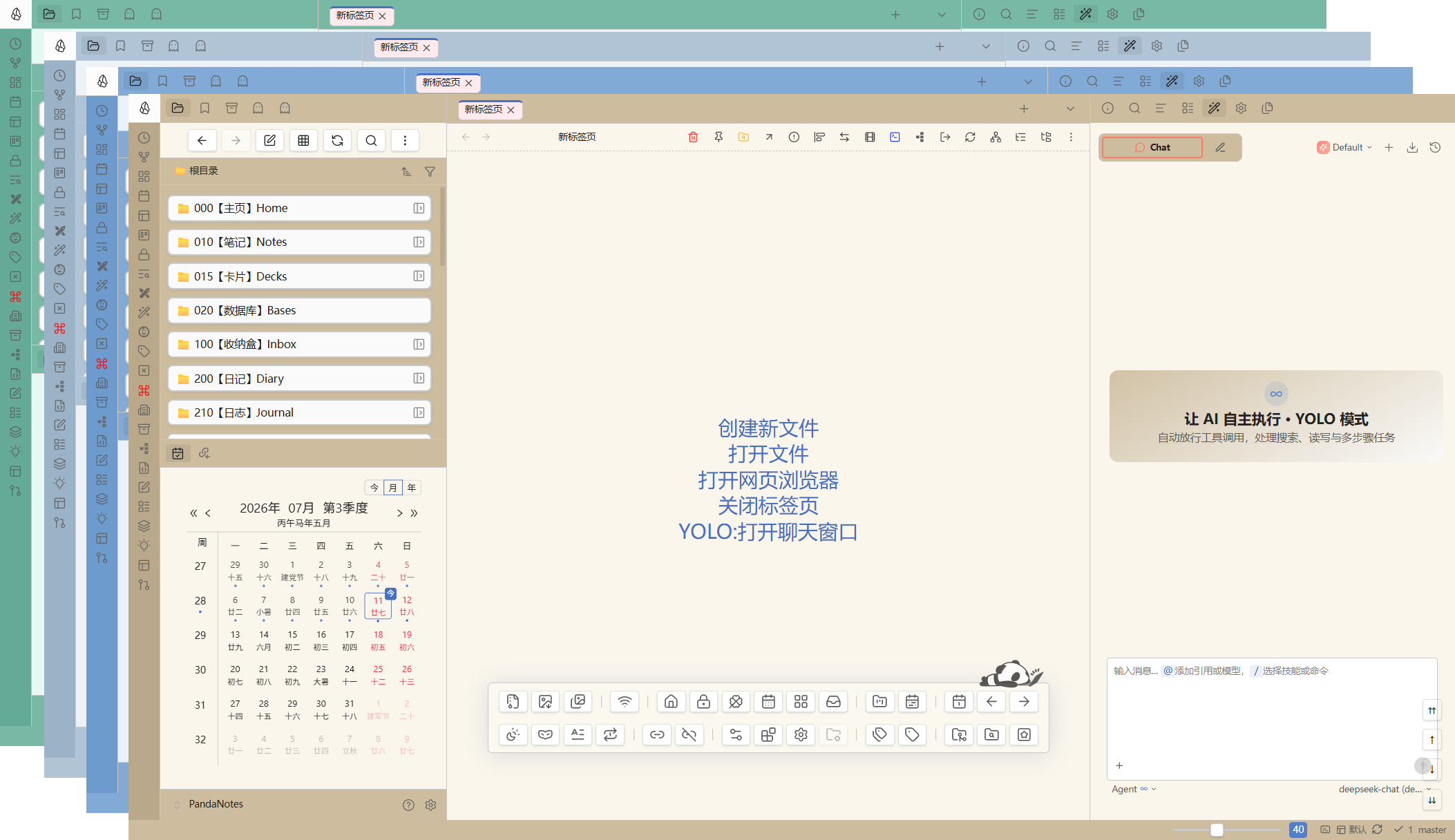Click the film strip icon in tab toolbar

(x=870, y=137)
